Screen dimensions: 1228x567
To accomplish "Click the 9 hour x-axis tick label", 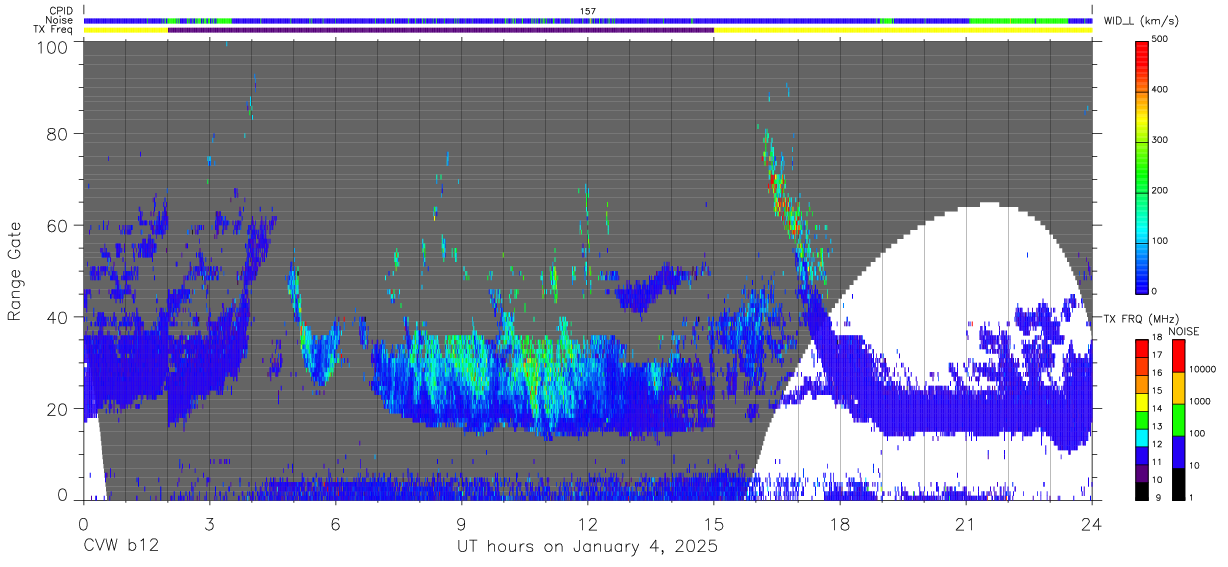I will [461, 522].
